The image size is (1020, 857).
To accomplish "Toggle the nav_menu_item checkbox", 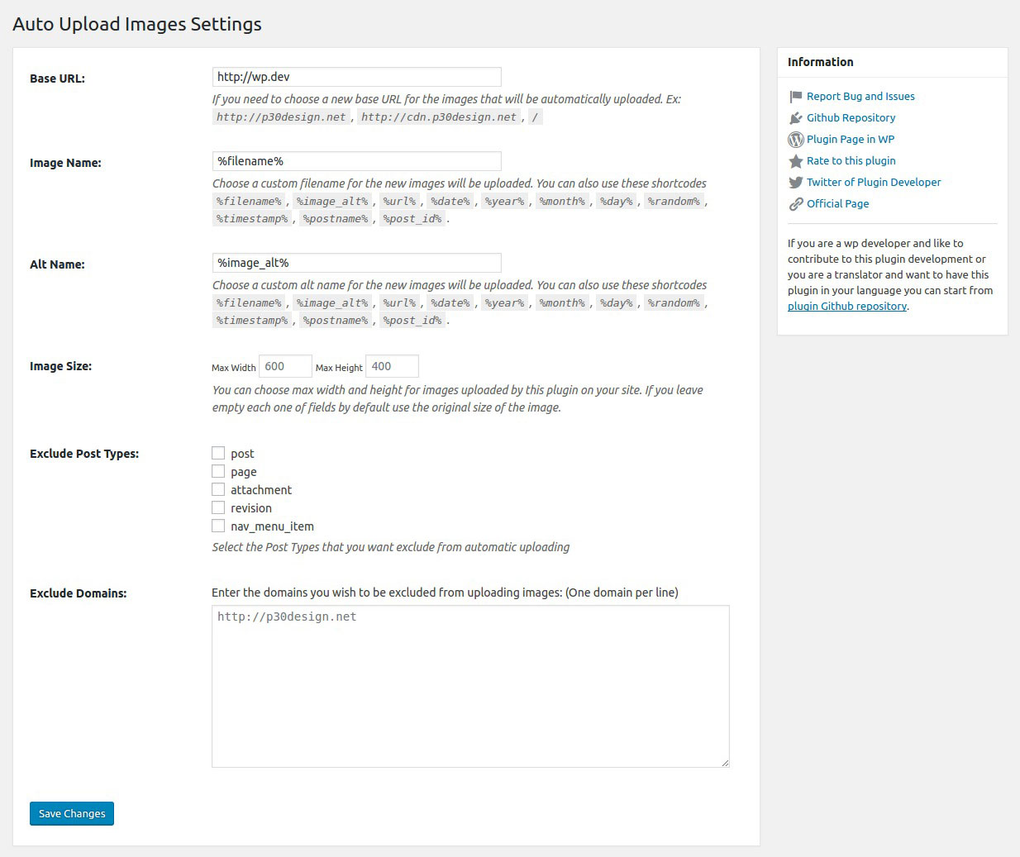I will [217, 525].
